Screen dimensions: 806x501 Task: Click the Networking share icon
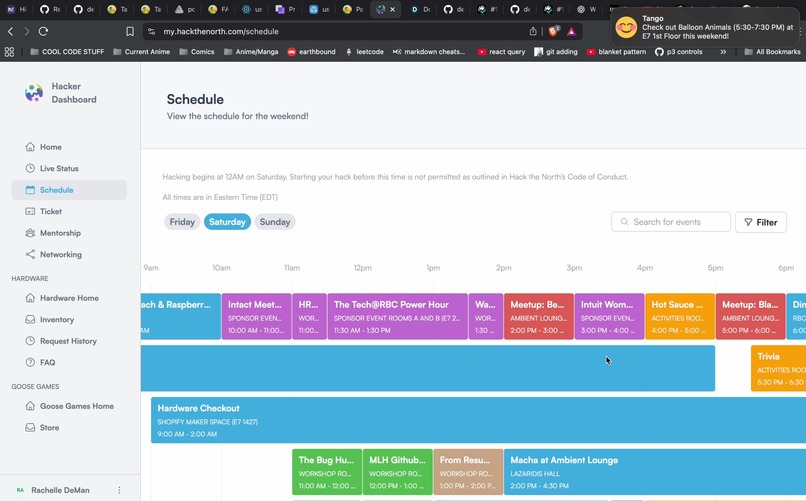point(30,254)
